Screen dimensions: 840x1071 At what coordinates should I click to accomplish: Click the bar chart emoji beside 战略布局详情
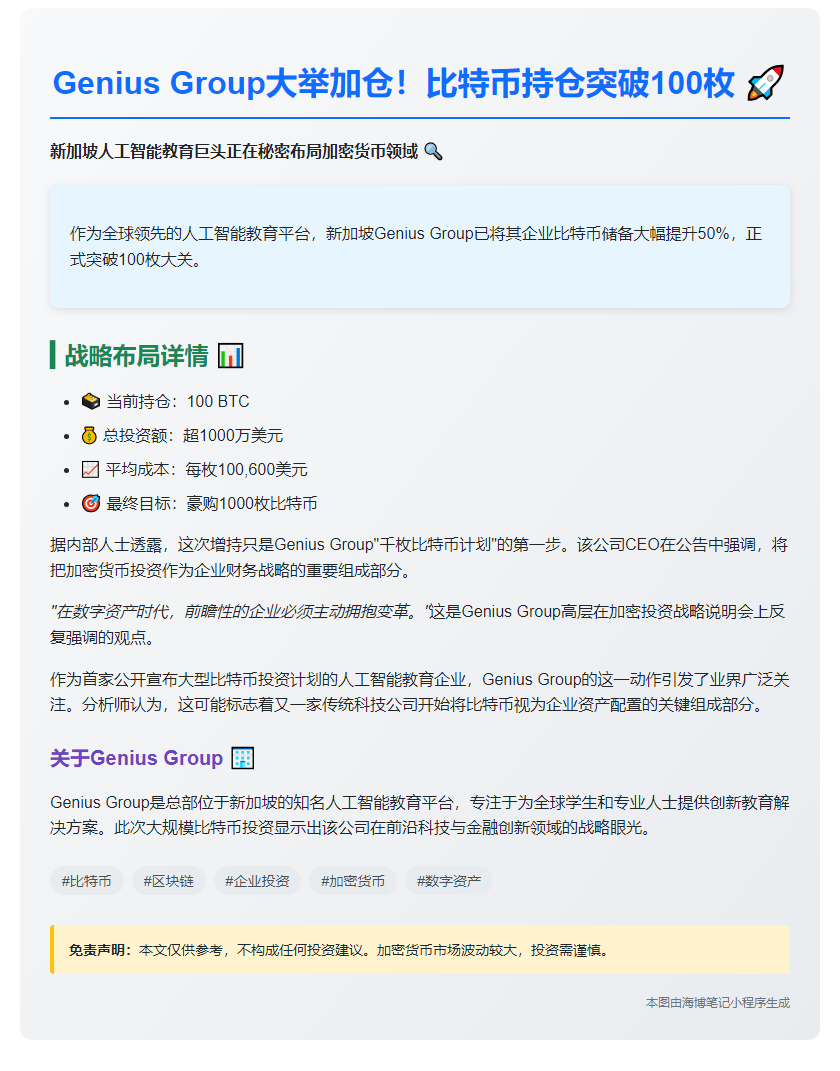[230, 356]
